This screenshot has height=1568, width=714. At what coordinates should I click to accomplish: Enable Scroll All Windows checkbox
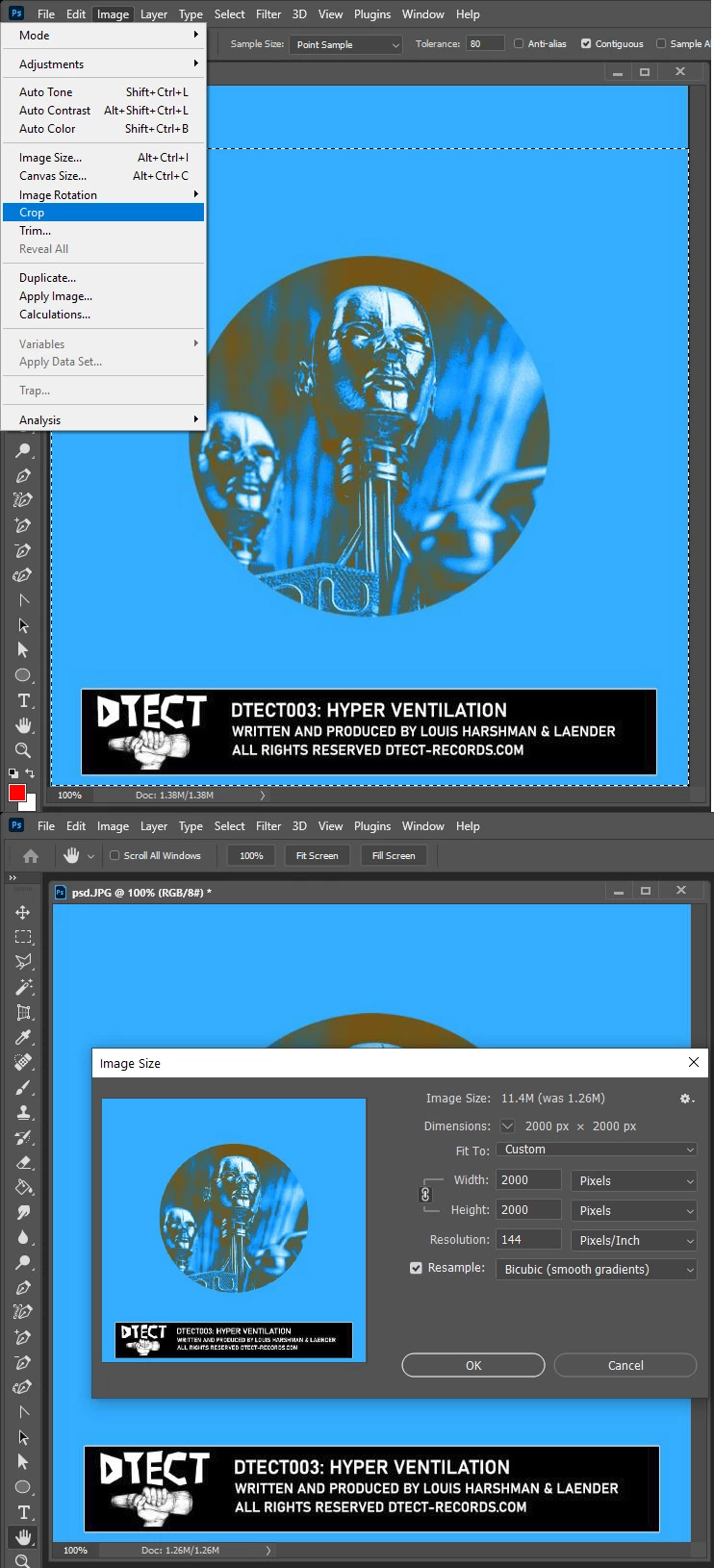(115, 855)
